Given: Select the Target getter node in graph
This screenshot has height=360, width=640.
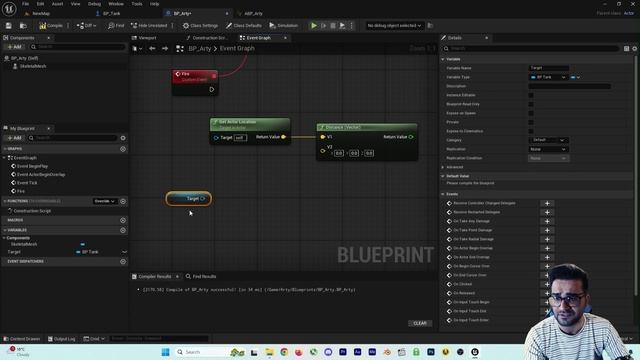Looking at the screenshot, I should pyautogui.click(x=189, y=199).
